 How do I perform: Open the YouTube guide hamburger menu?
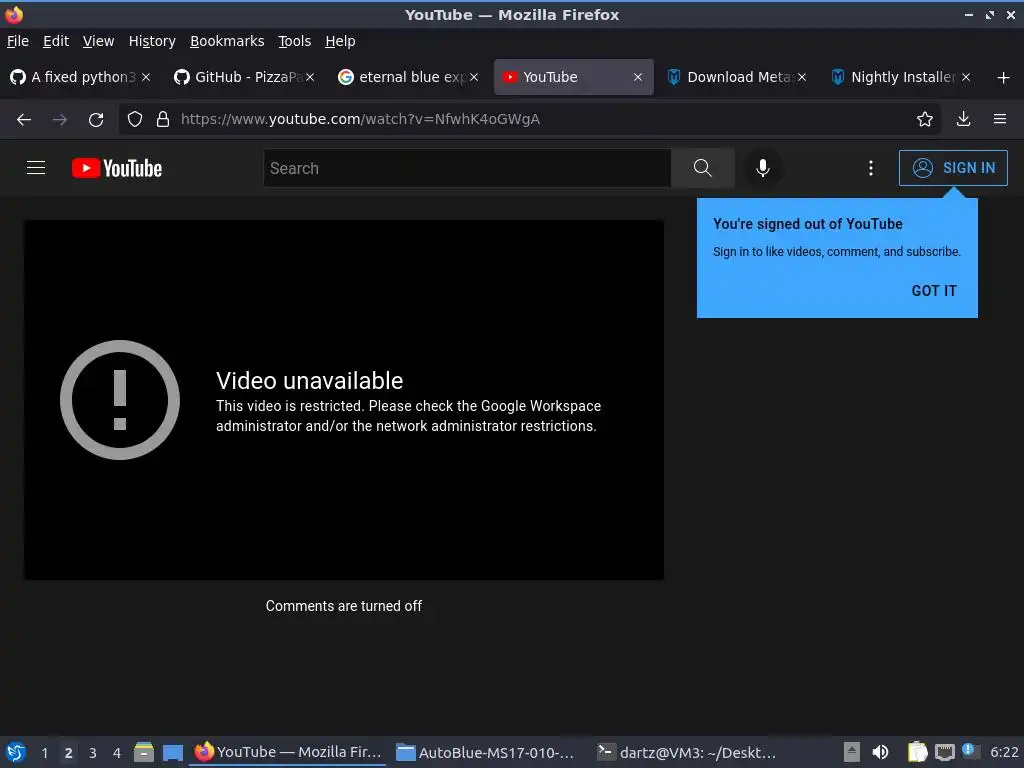[36, 168]
